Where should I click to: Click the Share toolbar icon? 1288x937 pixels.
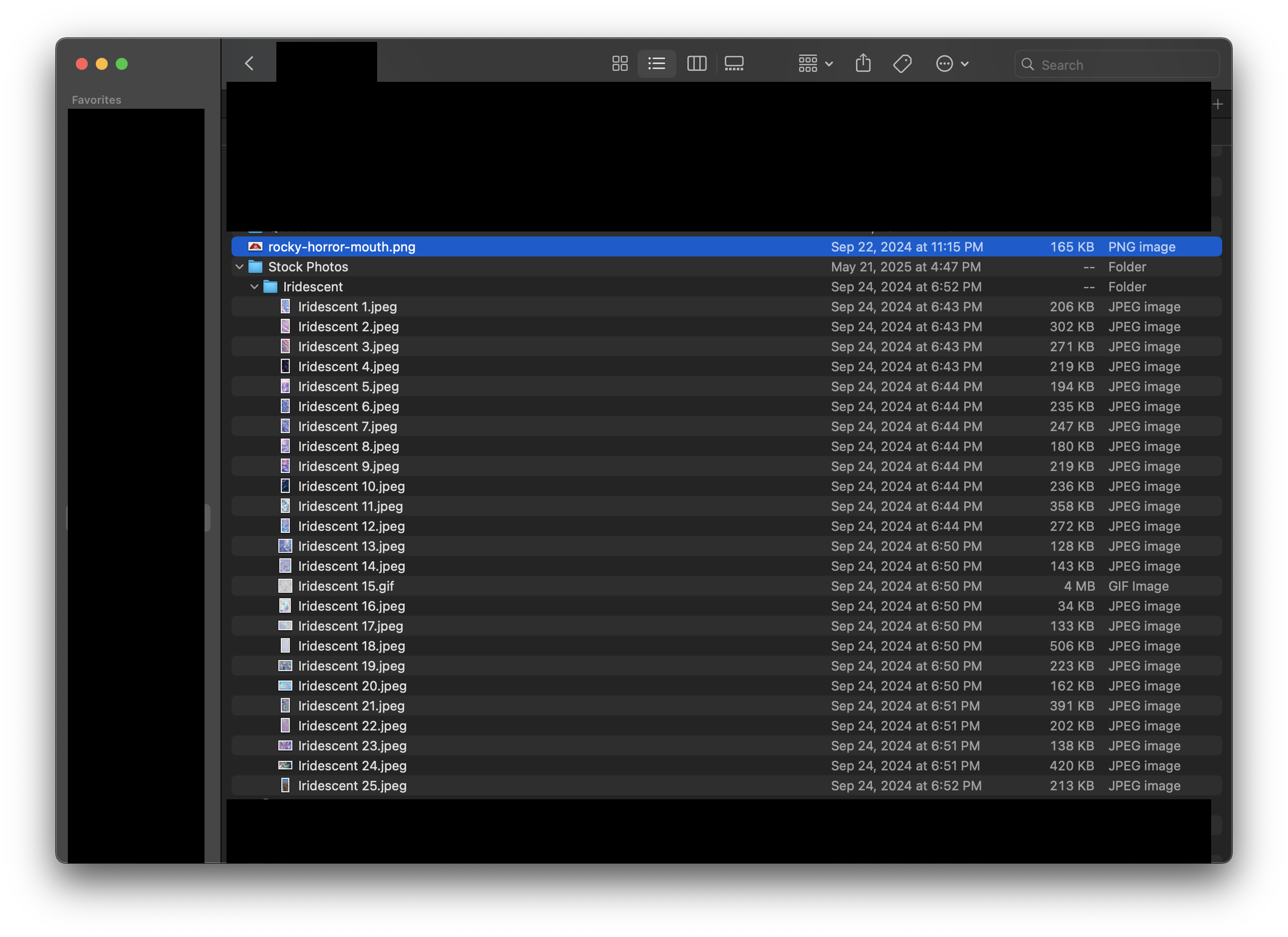[x=862, y=63]
